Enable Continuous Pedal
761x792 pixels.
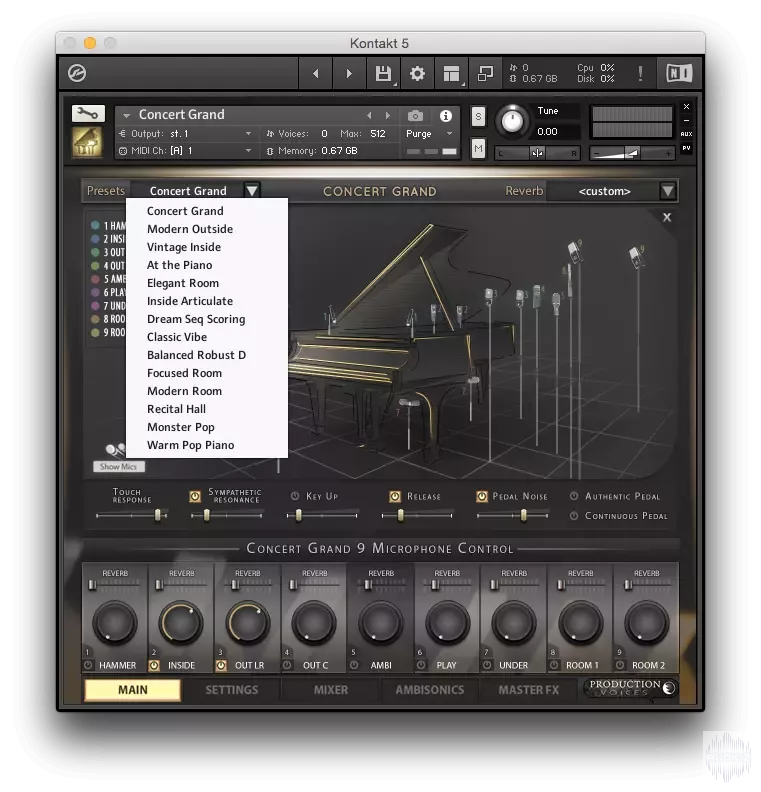click(574, 516)
